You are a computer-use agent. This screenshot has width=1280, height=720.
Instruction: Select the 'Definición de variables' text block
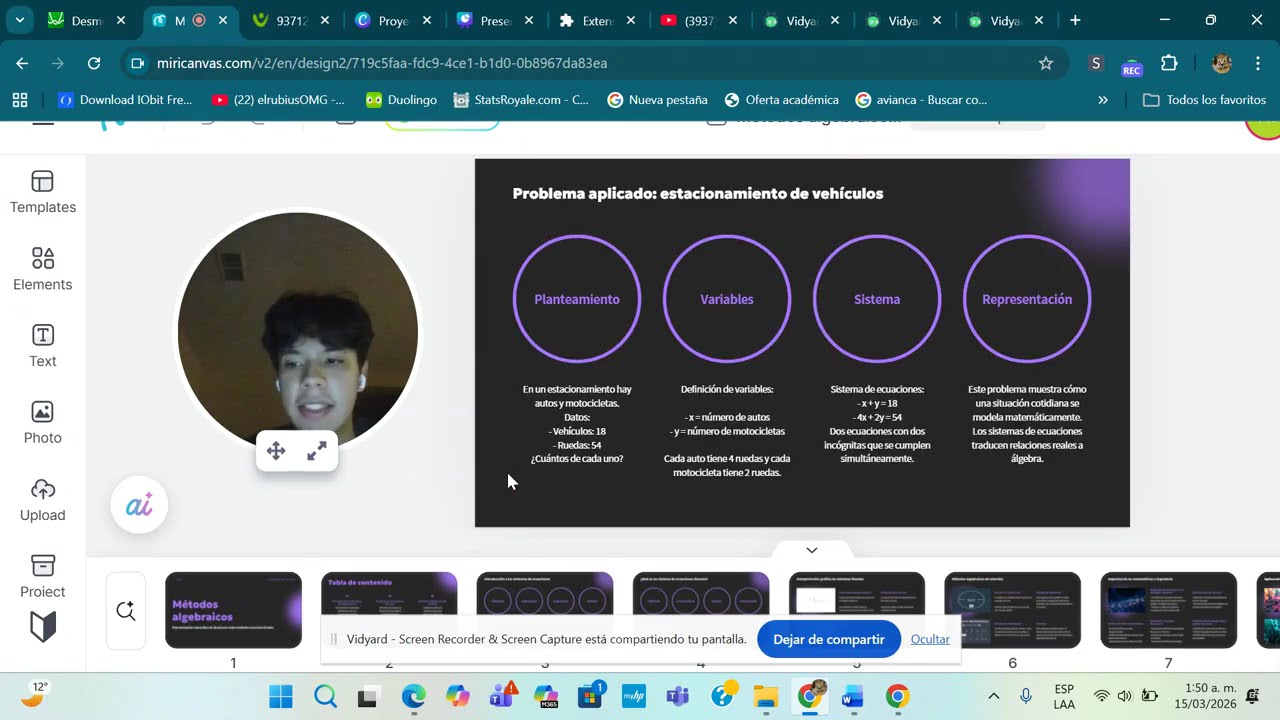click(727, 431)
